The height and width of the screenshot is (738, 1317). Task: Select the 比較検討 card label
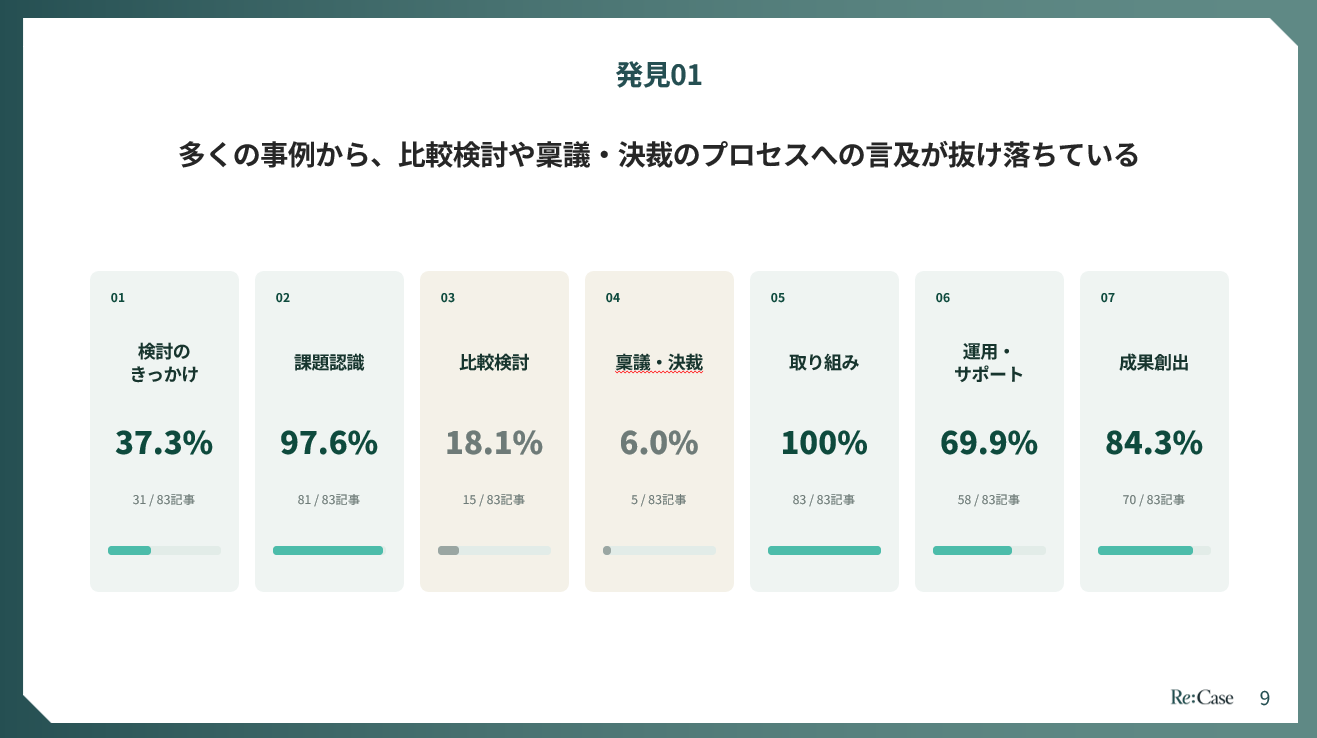pyautogui.click(x=494, y=363)
